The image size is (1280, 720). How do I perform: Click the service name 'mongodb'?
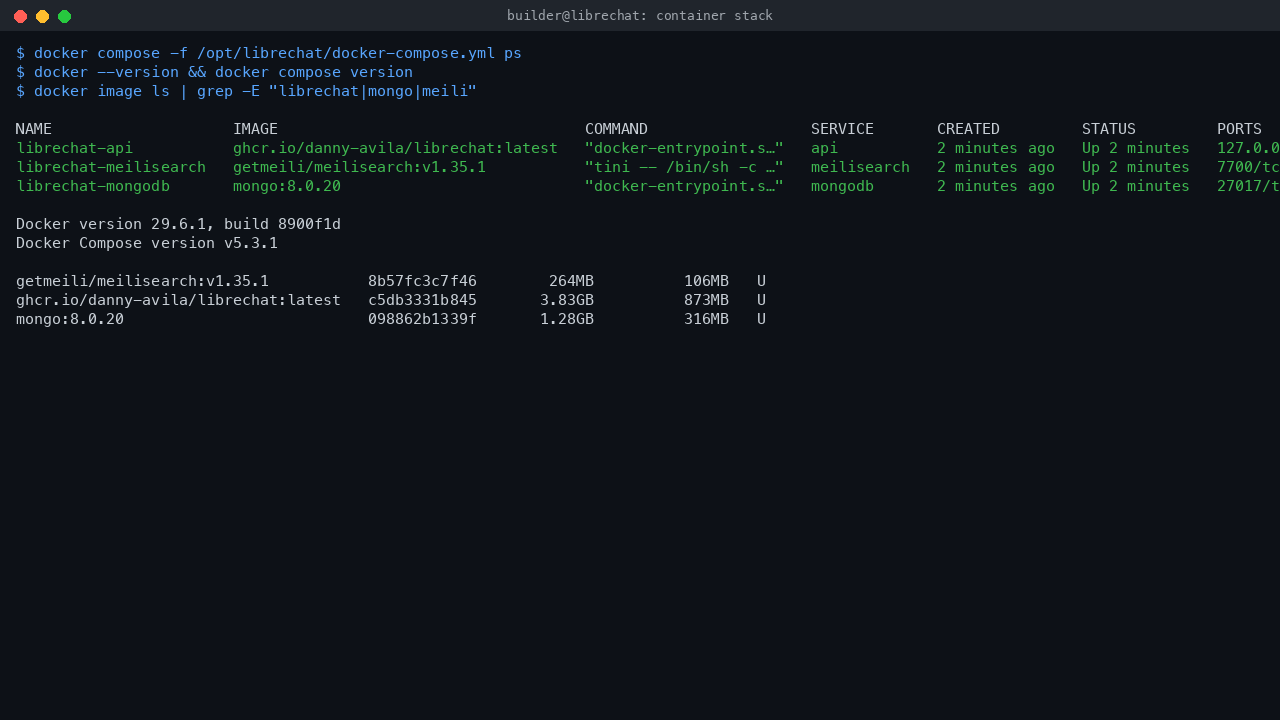point(842,186)
